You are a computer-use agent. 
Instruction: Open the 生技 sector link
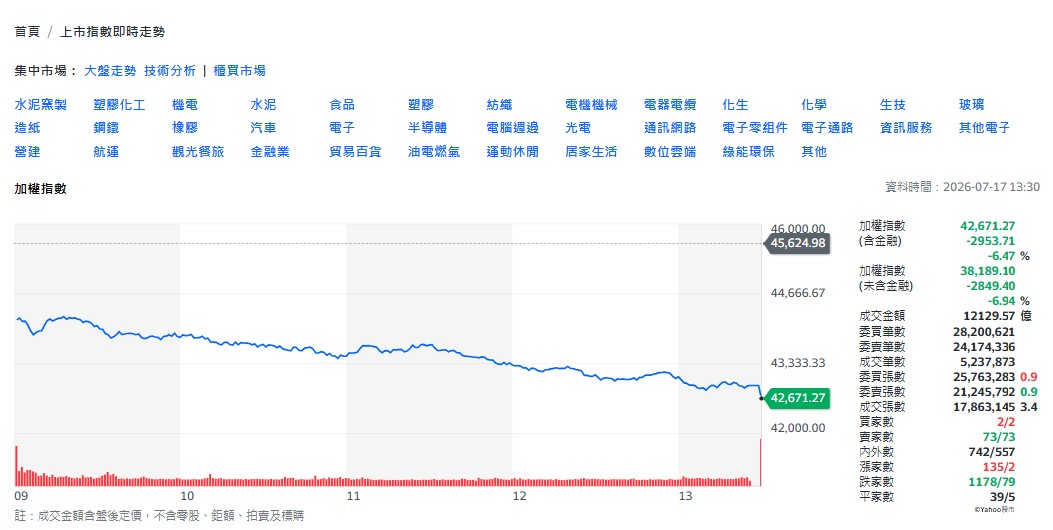[892, 105]
